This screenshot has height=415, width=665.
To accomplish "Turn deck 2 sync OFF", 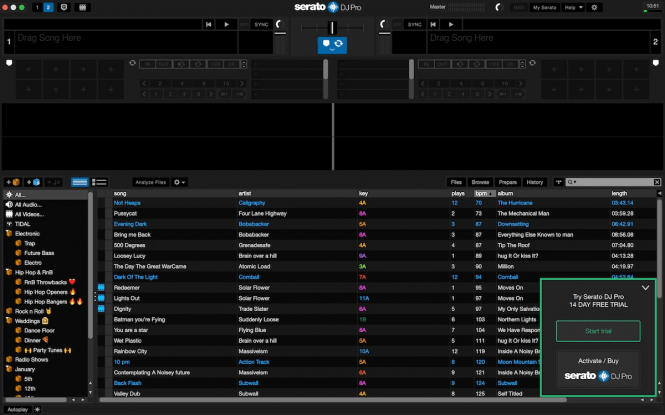I will (397, 25).
